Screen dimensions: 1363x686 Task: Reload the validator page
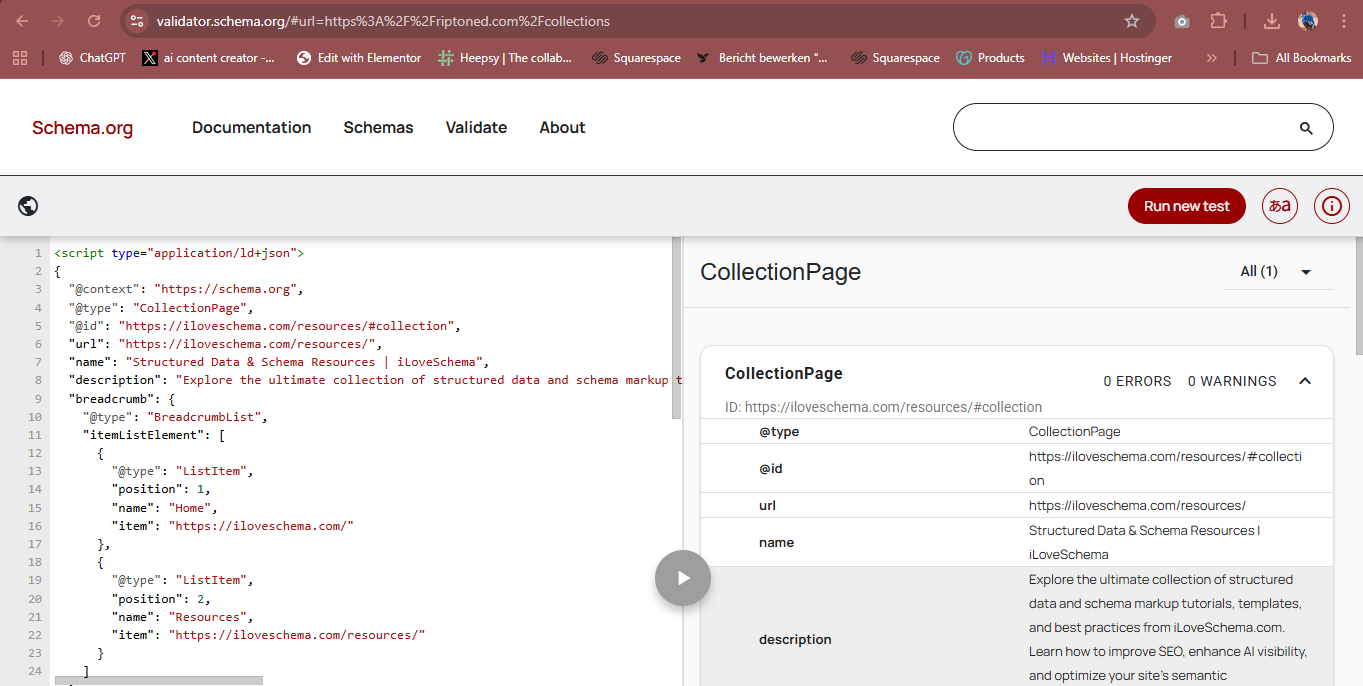coord(94,21)
